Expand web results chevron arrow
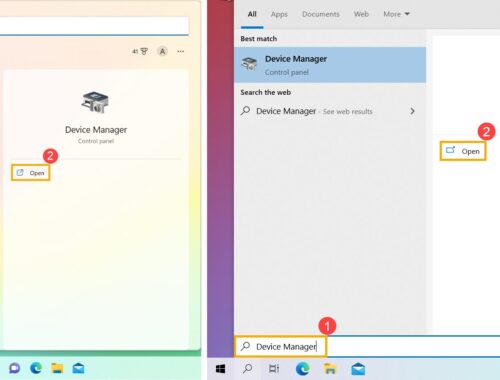Image resolution: width=500 pixels, height=380 pixels. pyautogui.click(x=412, y=111)
